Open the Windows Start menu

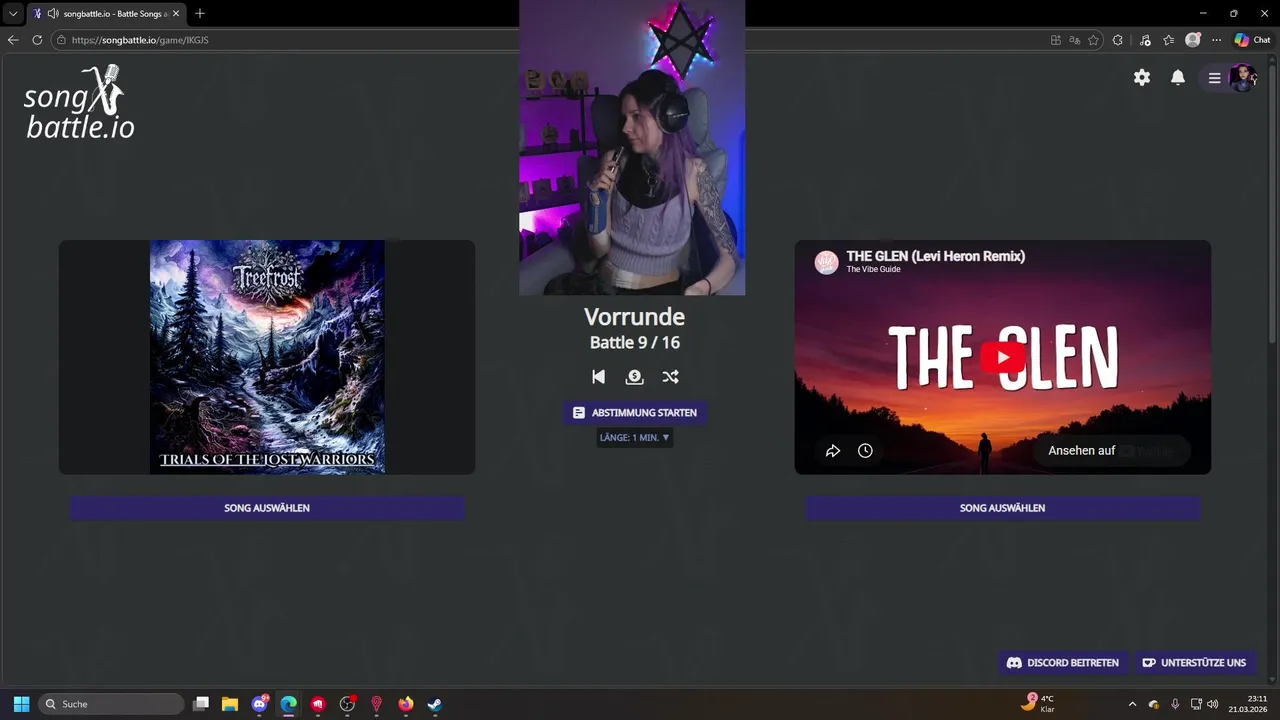tap(21, 704)
